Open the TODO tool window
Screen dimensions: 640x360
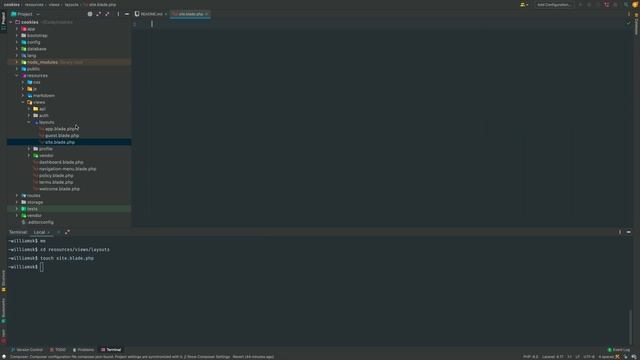point(58,350)
